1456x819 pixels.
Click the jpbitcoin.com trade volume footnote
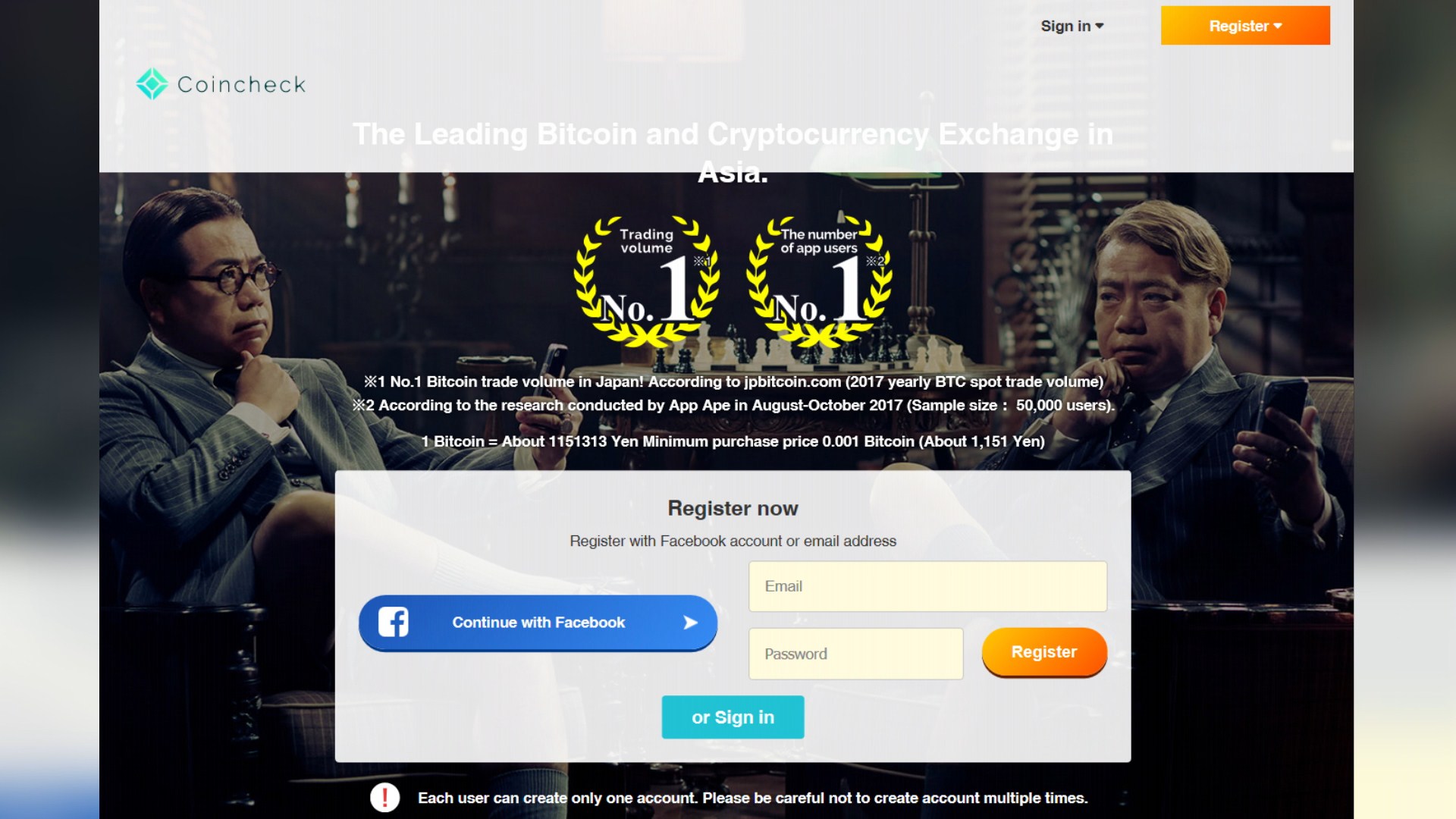pyautogui.click(x=733, y=381)
